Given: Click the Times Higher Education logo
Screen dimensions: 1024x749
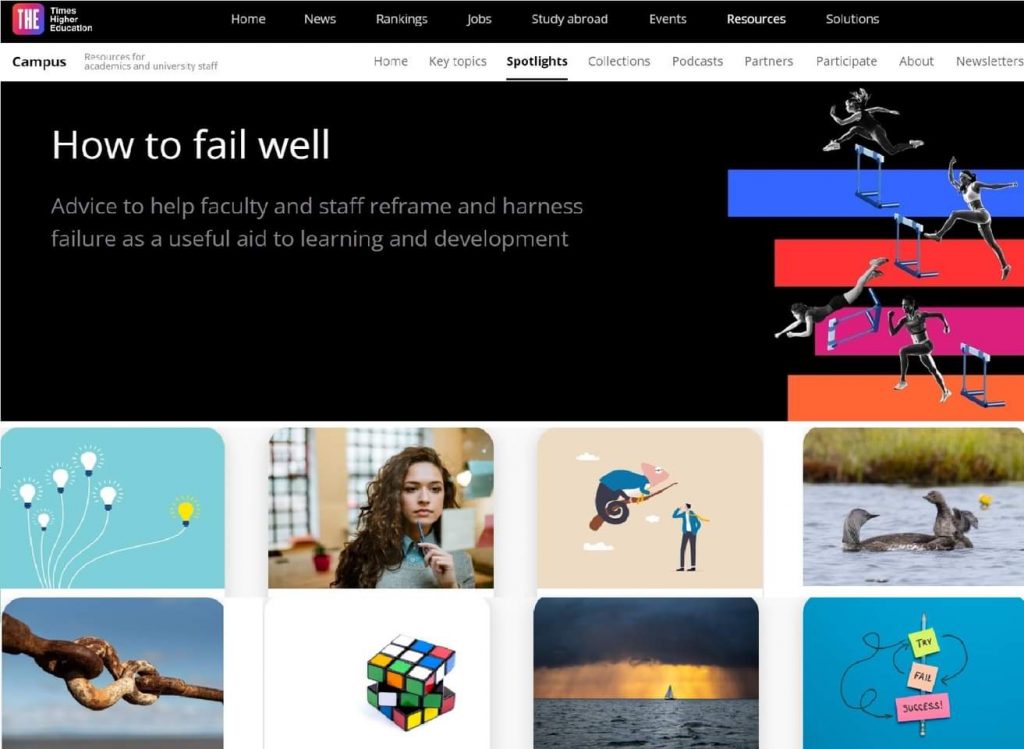Looking at the screenshot, I should pos(53,20).
